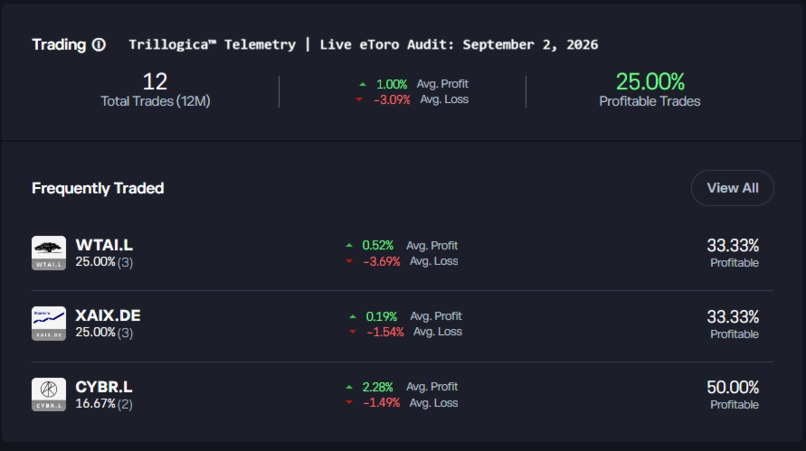The image size is (806, 451).
Task: Click CYBR.L 16.67% (2) share
Action: tap(104, 404)
